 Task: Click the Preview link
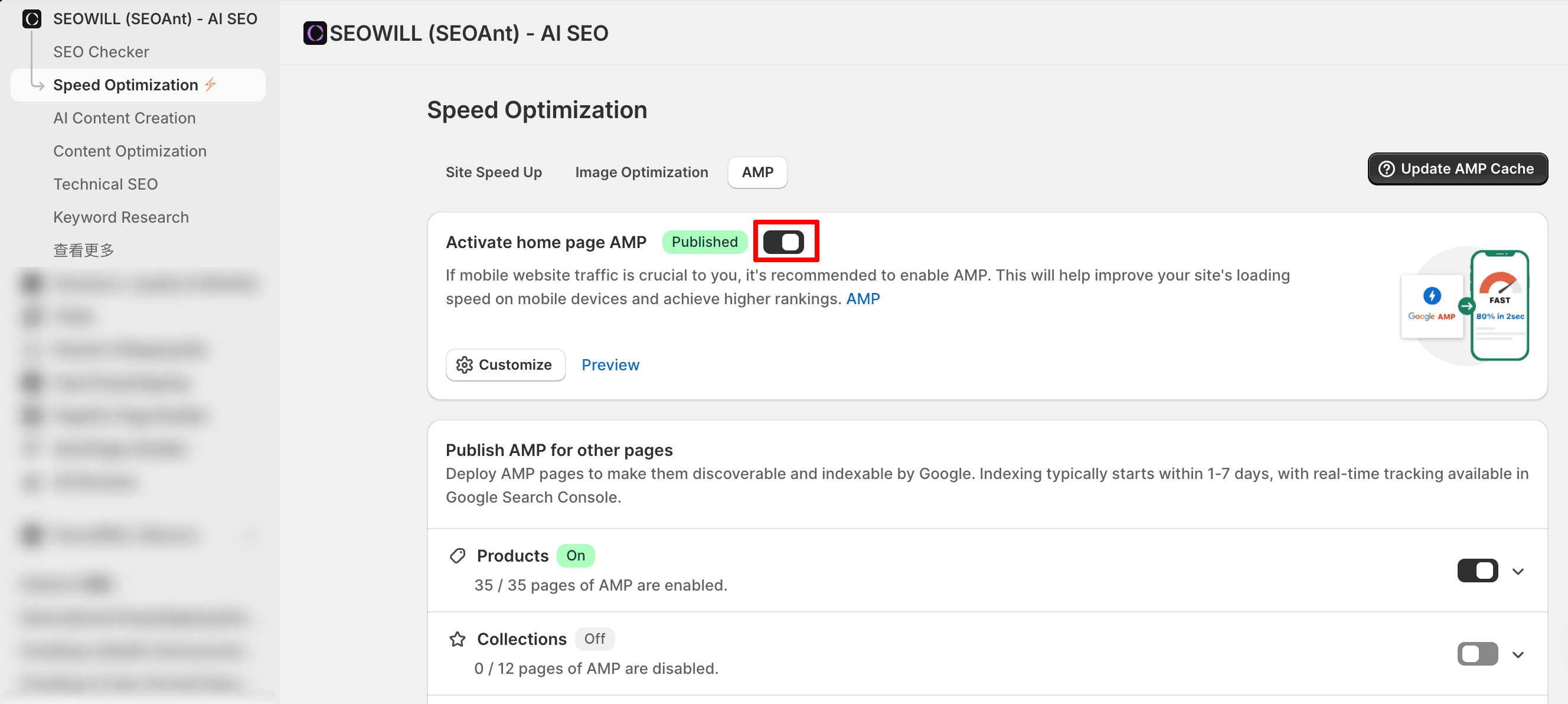point(610,364)
